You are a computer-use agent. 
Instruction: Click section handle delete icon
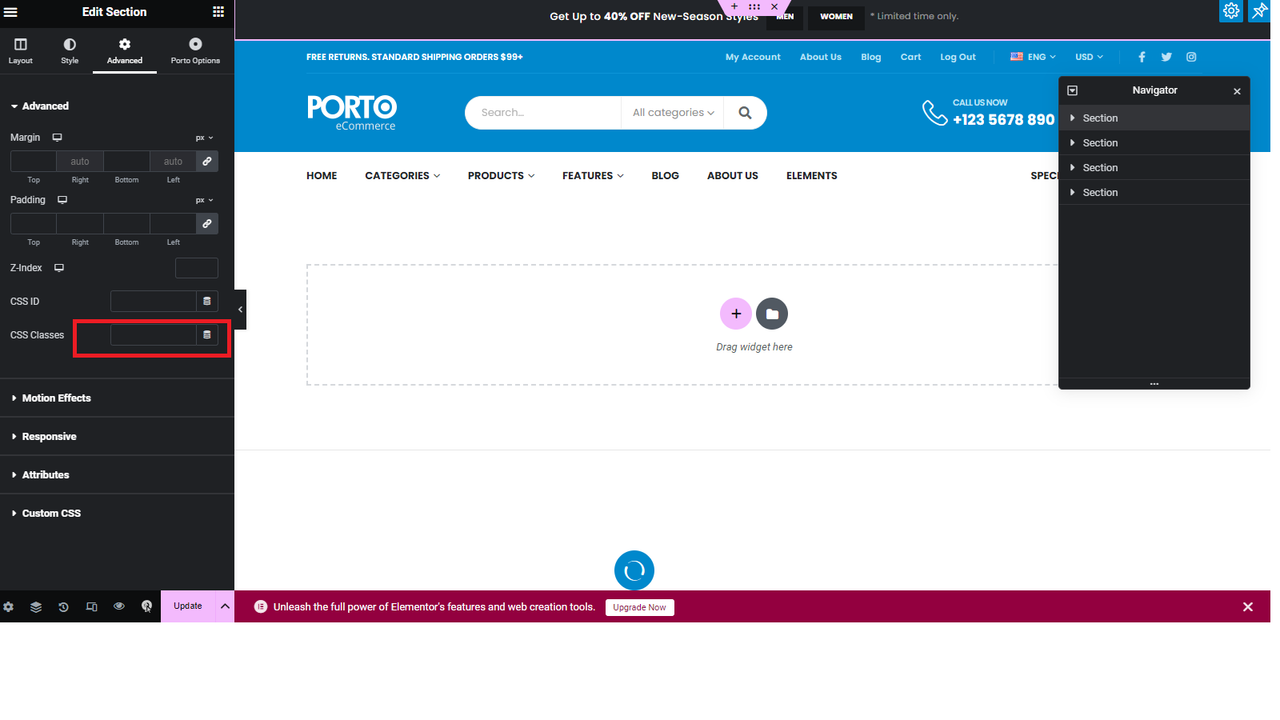774,6
